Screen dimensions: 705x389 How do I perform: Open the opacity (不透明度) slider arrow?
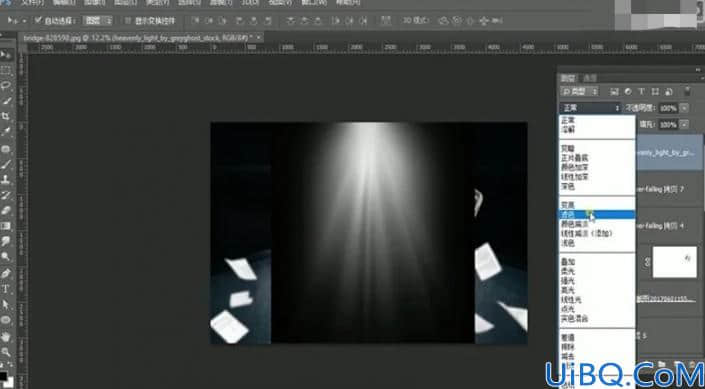684,108
